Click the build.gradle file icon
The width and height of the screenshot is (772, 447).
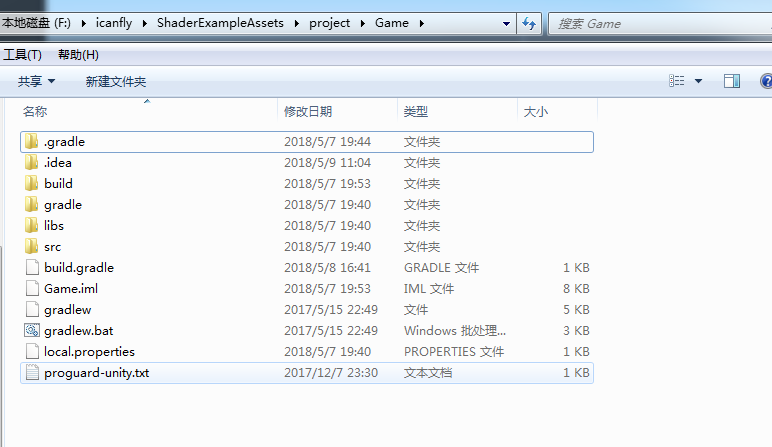click(x=32, y=267)
